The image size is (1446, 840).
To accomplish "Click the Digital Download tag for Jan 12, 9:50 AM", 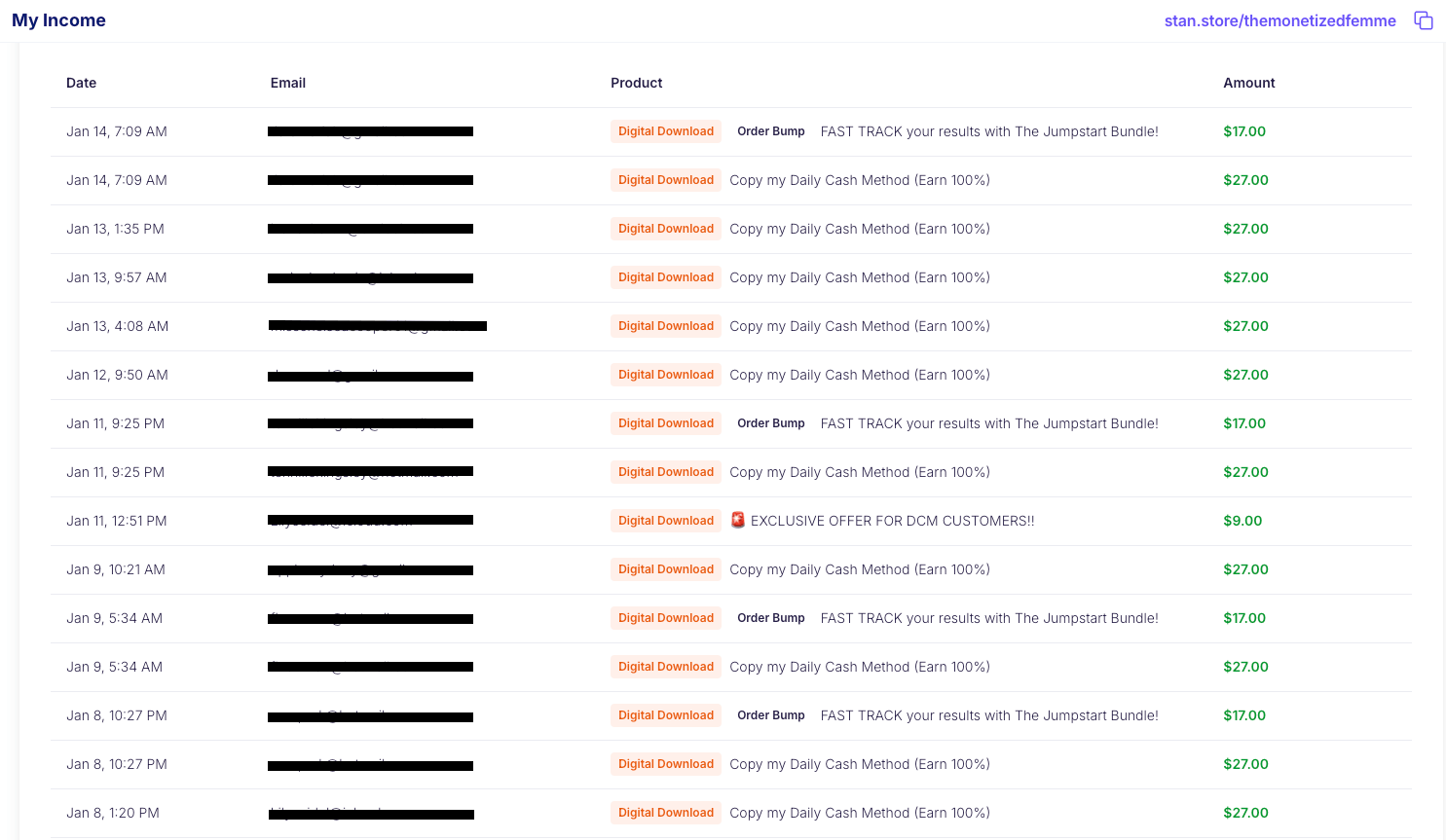I will click(666, 375).
